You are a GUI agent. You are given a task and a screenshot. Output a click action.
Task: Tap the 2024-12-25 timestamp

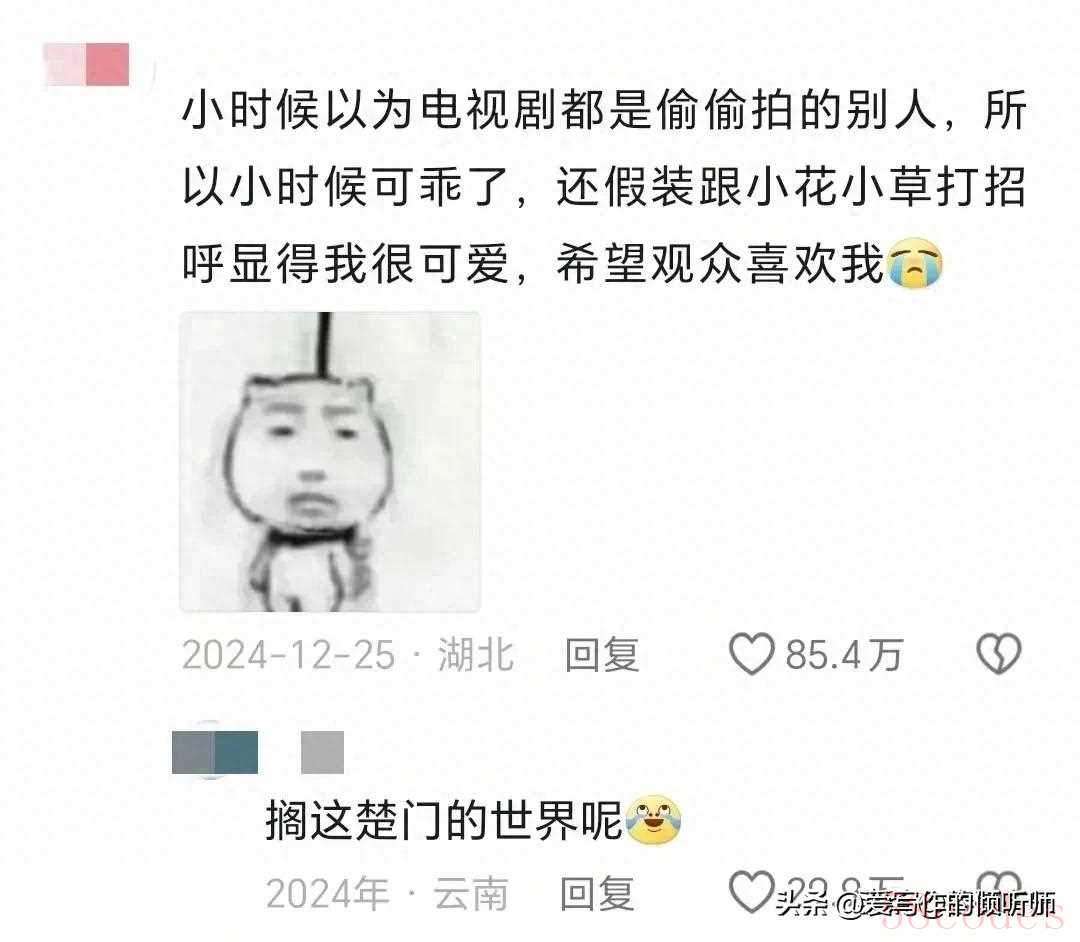[289, 654]
